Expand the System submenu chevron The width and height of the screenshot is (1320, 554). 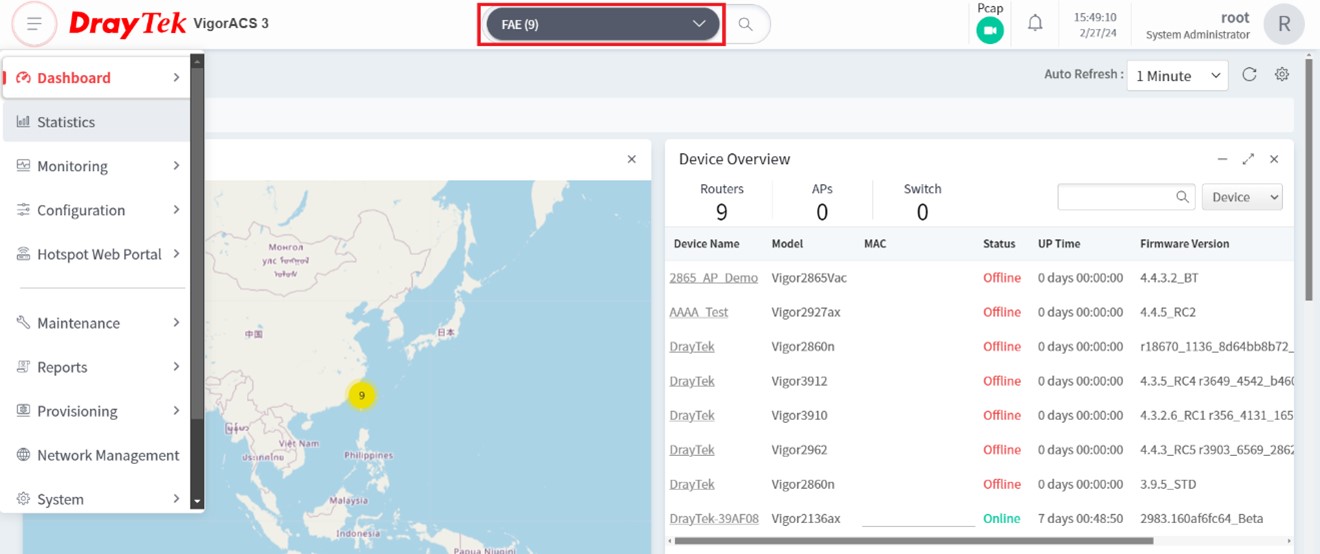(176, 498)
